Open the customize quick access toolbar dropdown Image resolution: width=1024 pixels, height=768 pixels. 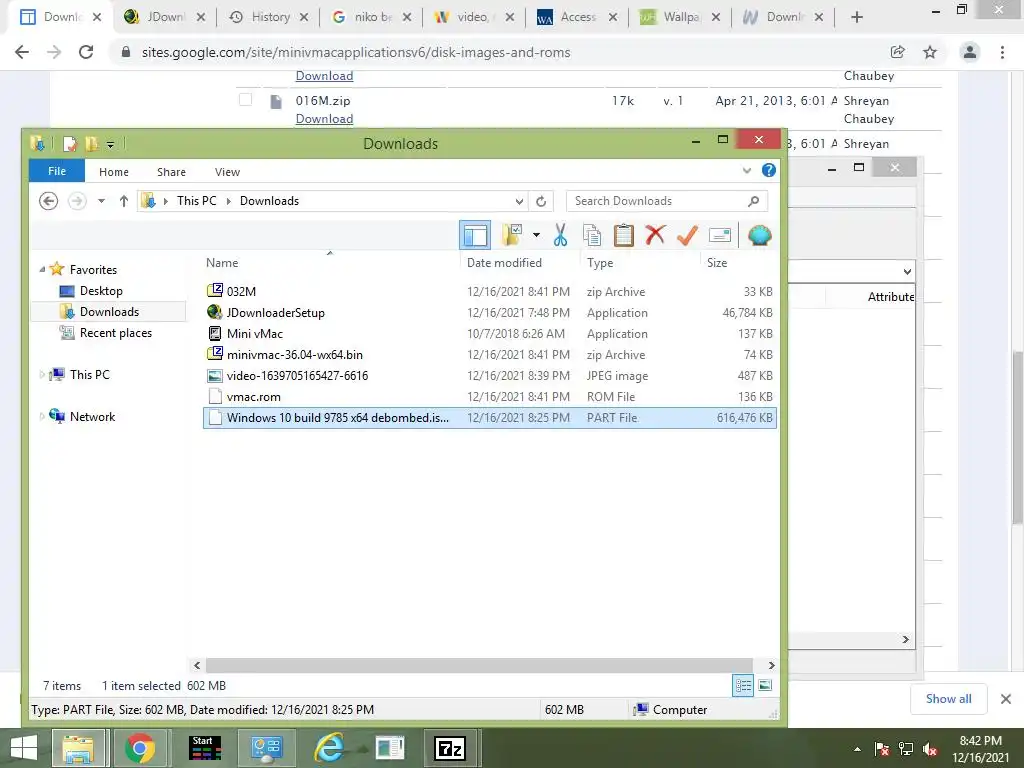(110, 144)
